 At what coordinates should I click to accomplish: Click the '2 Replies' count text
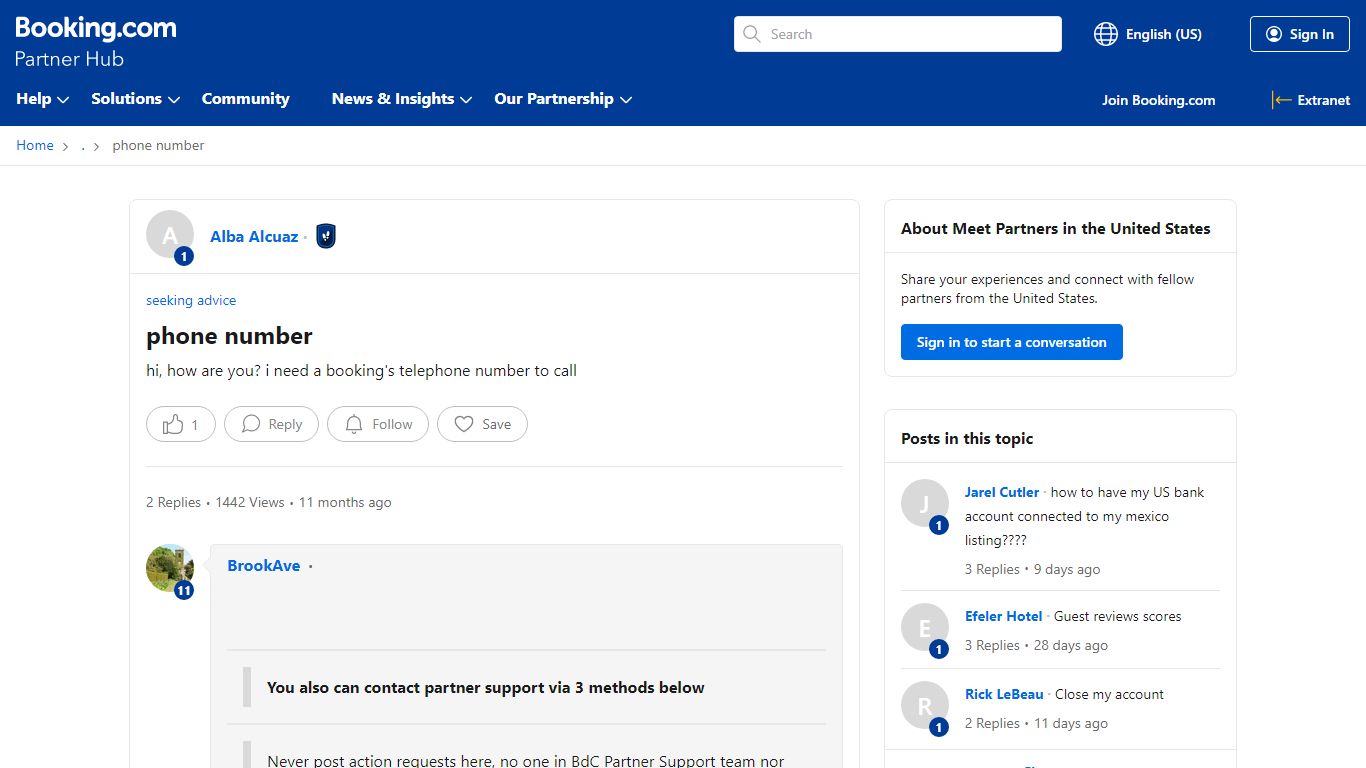click(x=173, y=502)
